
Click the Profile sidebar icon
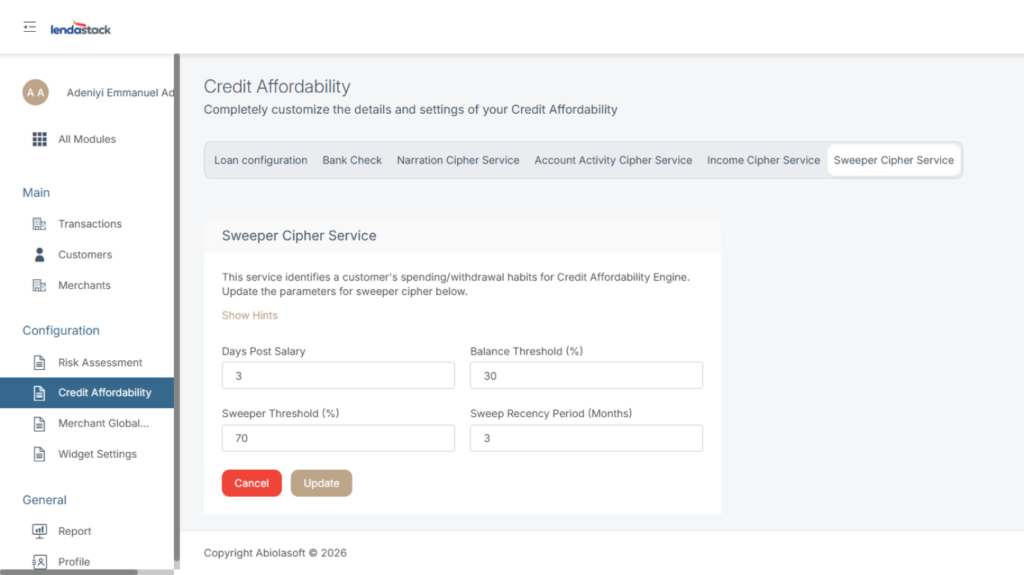[x=40, y=562]
